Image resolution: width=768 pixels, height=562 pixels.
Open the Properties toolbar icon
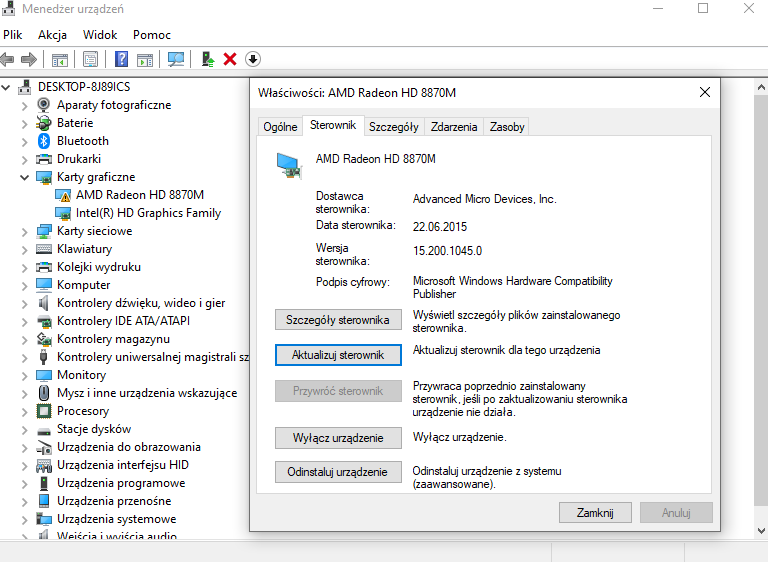pos(90,60)
